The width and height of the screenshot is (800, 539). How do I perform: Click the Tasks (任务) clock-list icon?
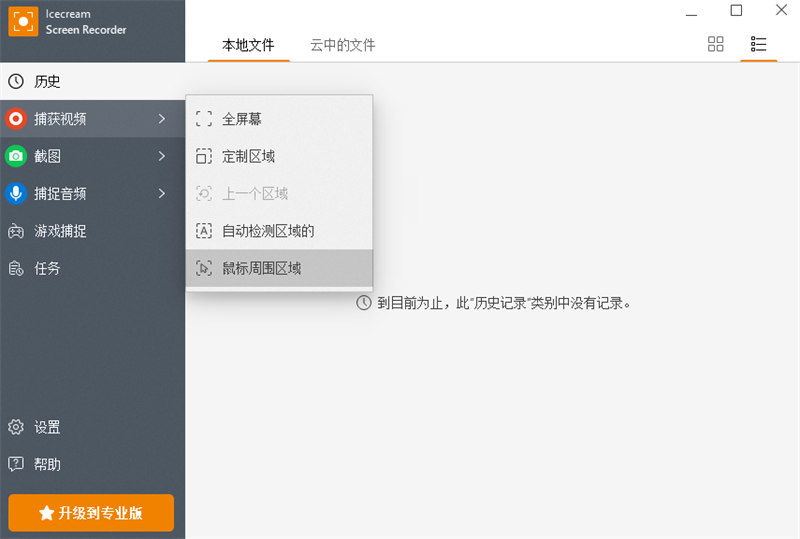tap(16, 268)
